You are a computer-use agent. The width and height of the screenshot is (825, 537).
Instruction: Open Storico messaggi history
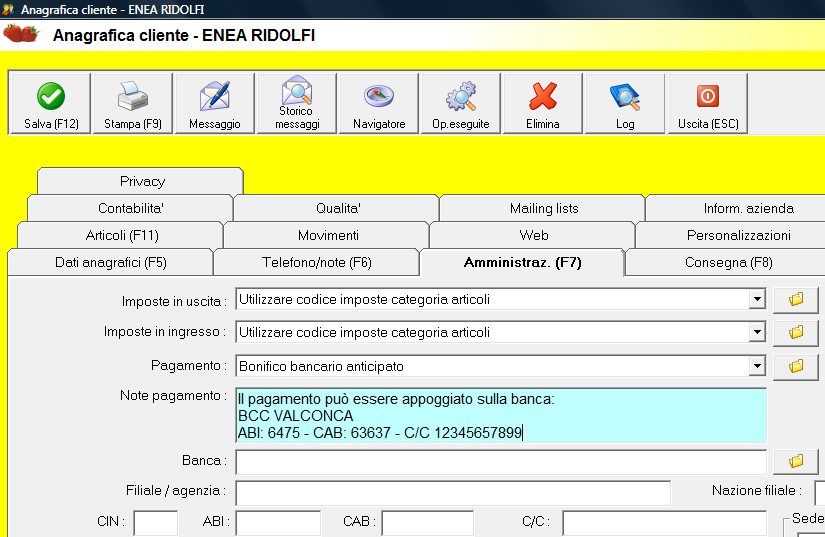[297, 104]
